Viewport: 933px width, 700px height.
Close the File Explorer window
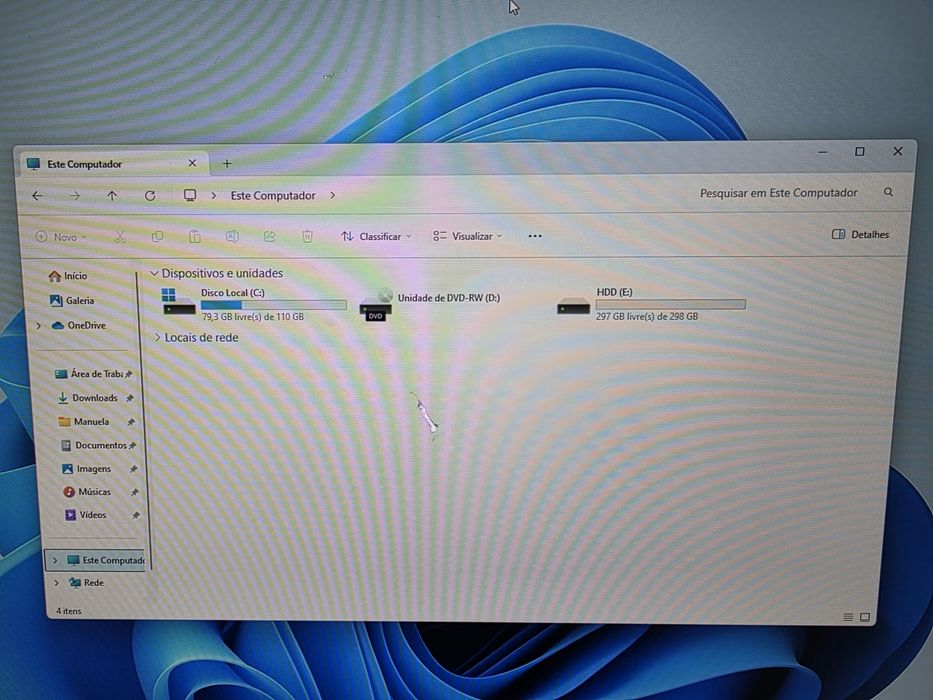coord(897,151)
